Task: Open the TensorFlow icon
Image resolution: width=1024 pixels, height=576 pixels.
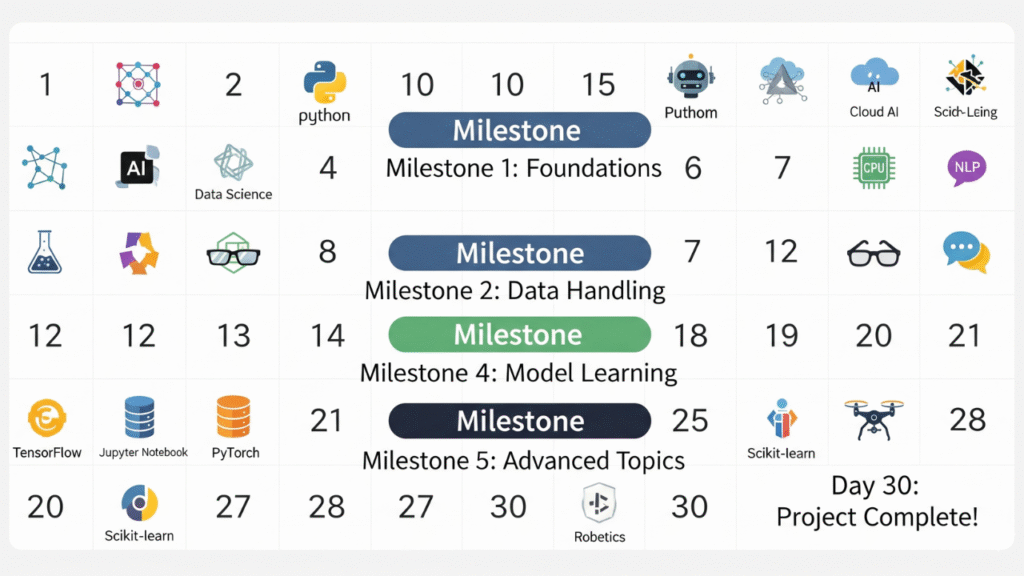Action: tap(46, 417)
